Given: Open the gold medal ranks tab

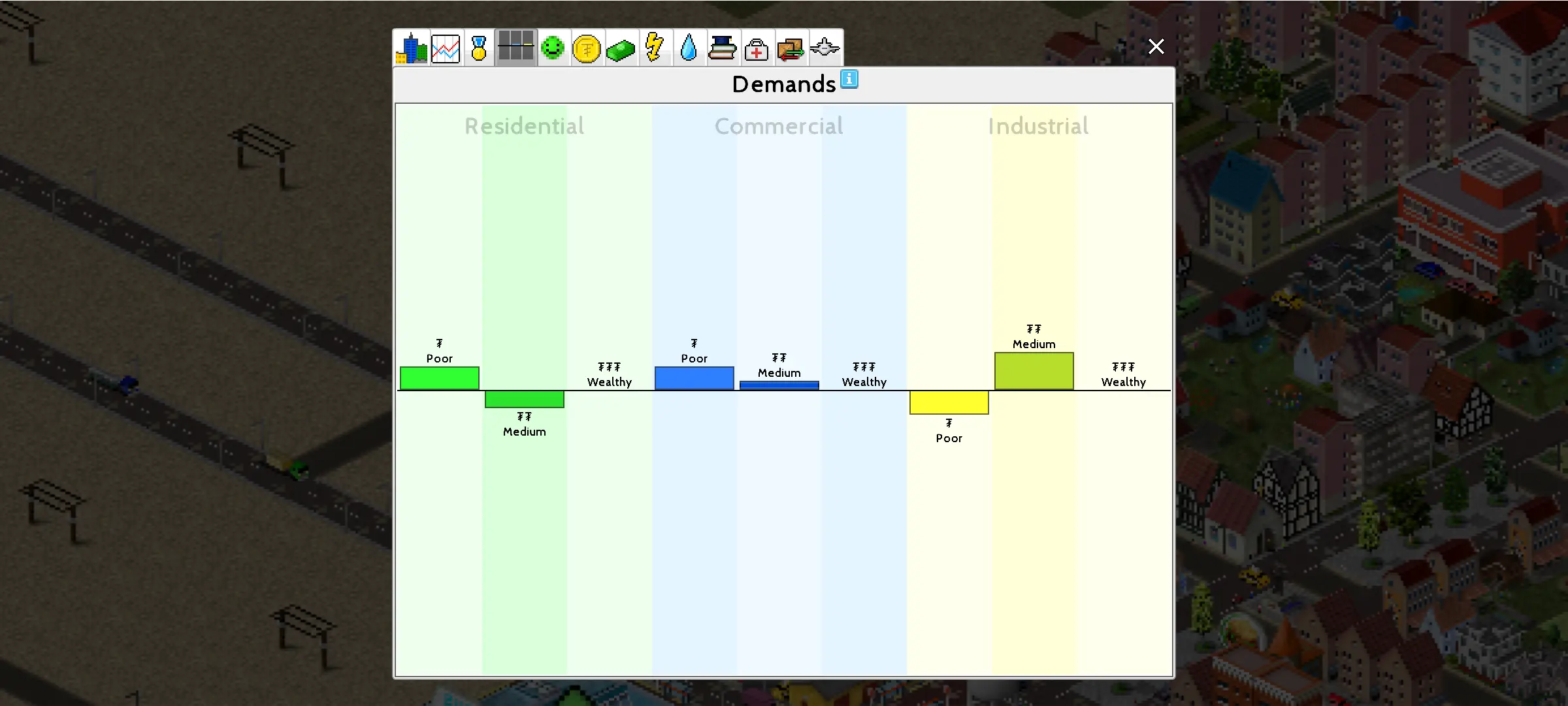Looking at the screenshot, I should point(479,48).
